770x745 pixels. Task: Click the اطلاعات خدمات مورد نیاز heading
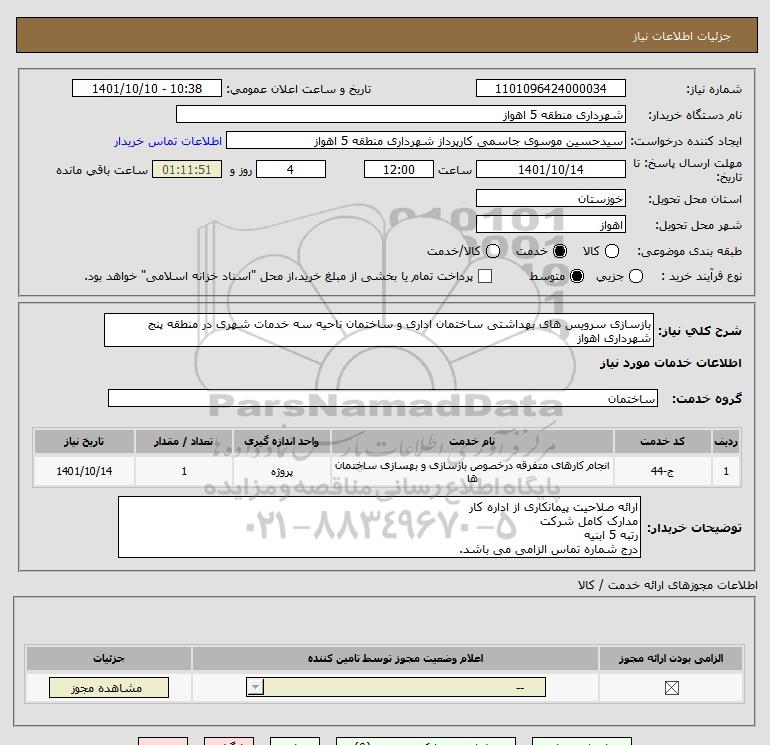pyautogui.click(x=670, y=363)
